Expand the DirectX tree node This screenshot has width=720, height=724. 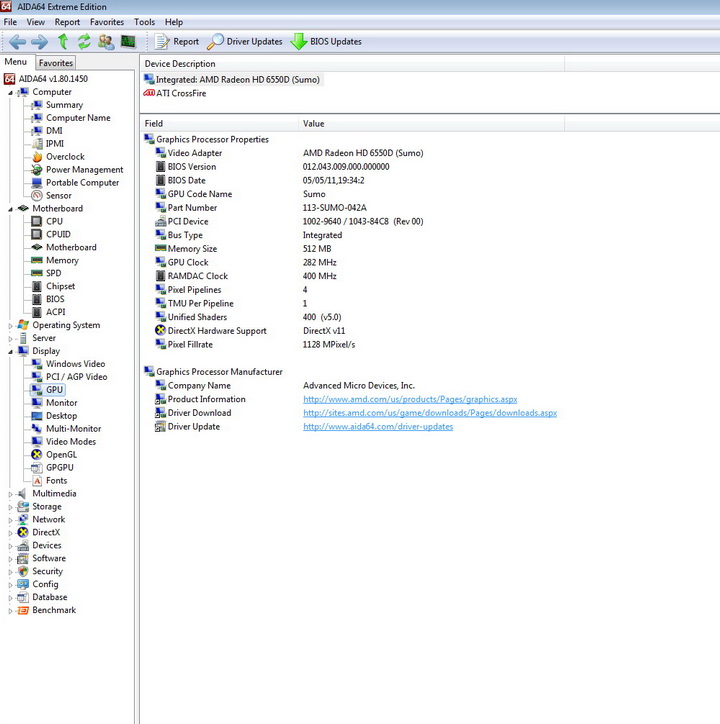click(10, 533)
